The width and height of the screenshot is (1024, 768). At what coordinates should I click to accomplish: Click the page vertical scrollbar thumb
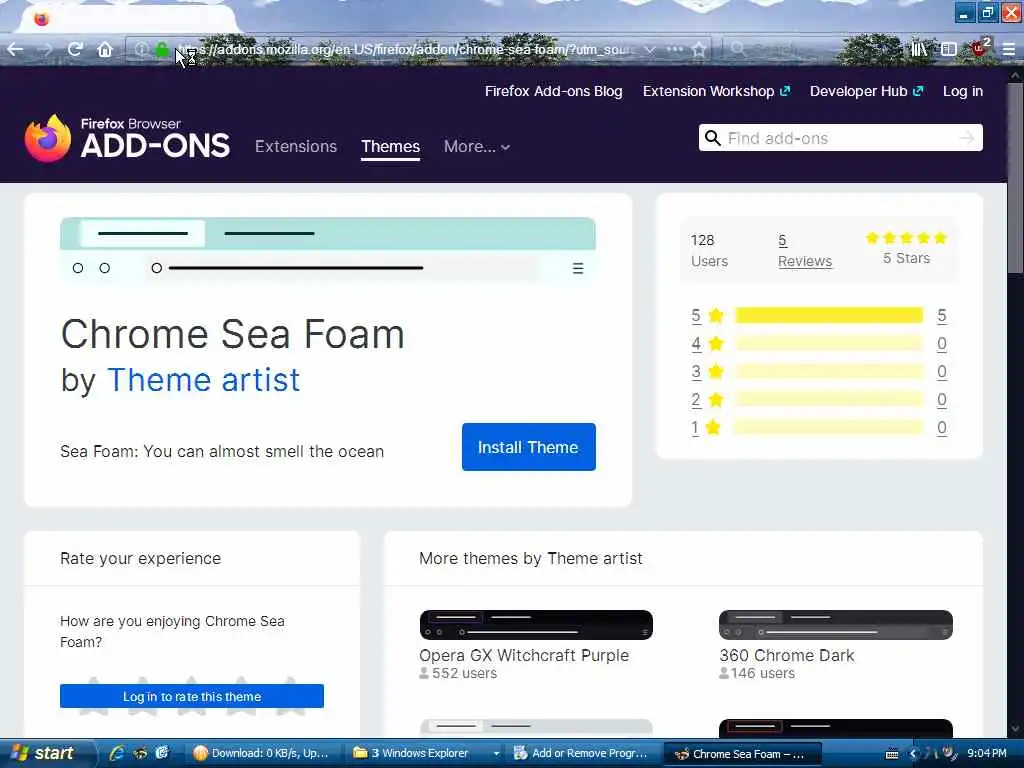[x=1016, y=176]
